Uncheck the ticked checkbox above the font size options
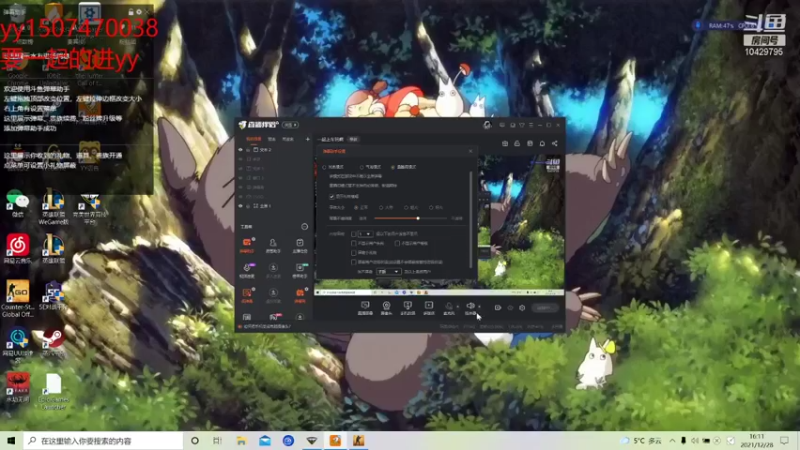Image resolution: width=800 pixels, height=450 pixels. pyautogui.click(x=332, y=196)
